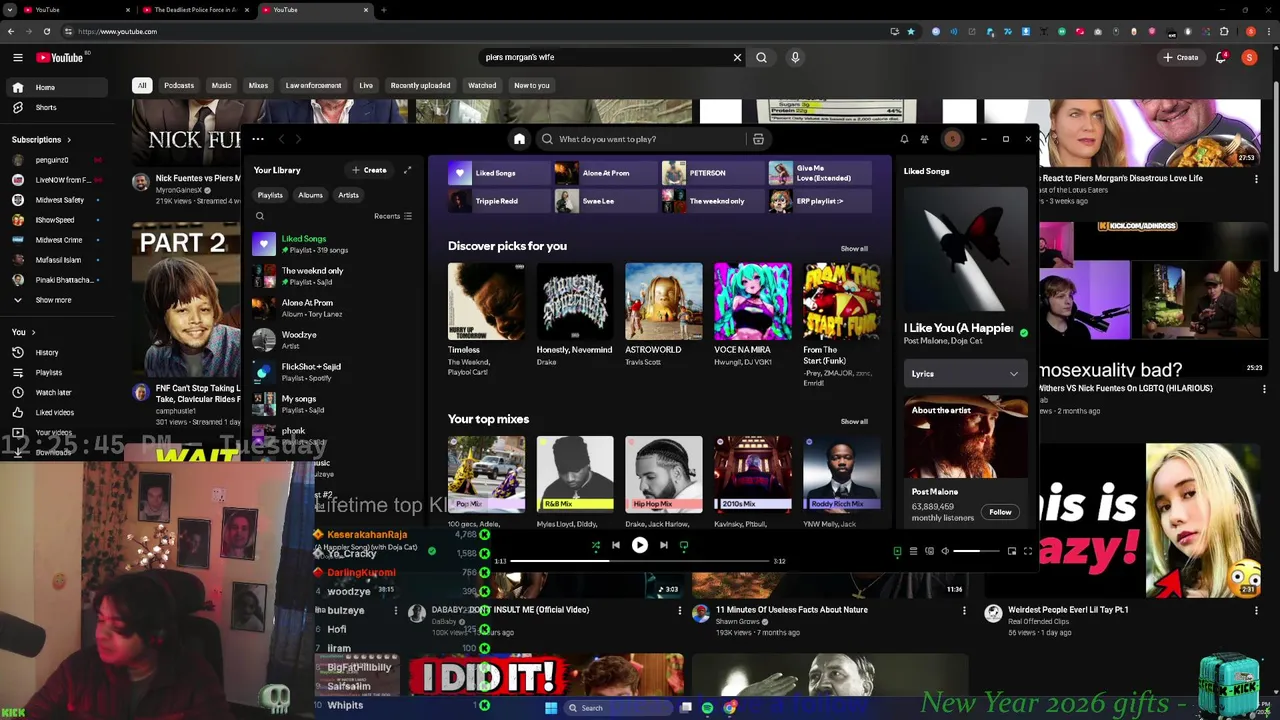Open YouTube hamburger guide menu

[17, 57]
